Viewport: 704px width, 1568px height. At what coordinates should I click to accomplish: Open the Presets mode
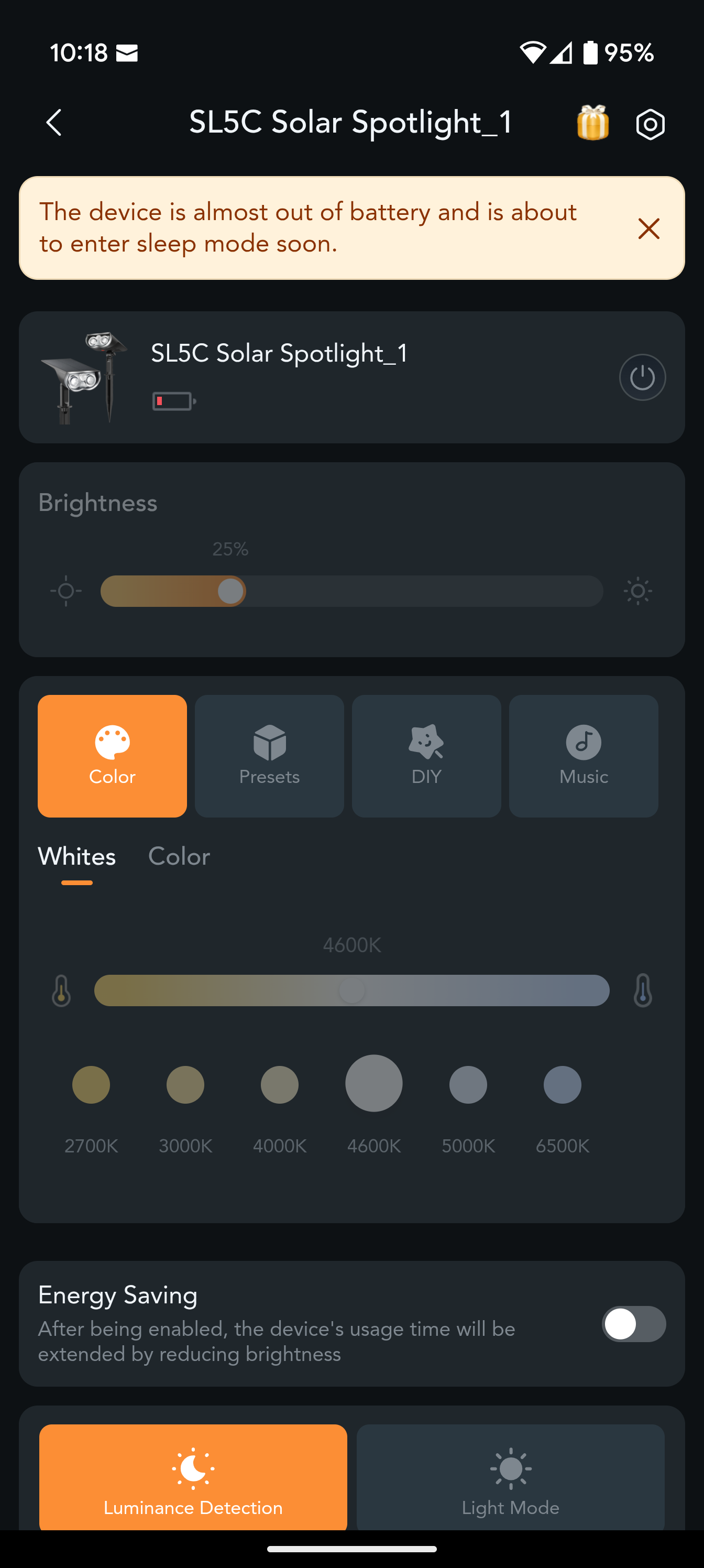[x=269, y=756]
